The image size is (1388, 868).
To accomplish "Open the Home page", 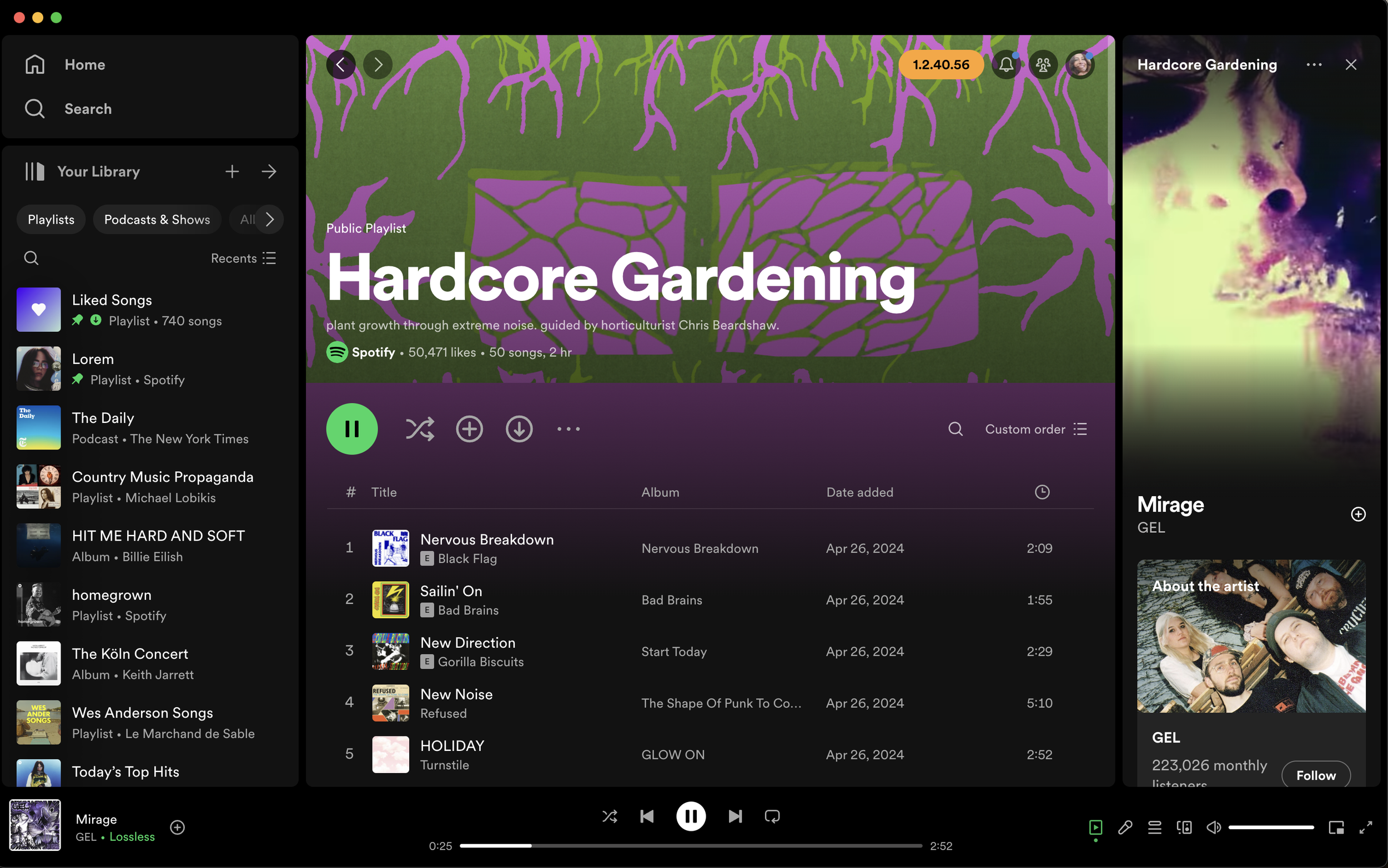I will pyautogui.click(x=65, y=64).
